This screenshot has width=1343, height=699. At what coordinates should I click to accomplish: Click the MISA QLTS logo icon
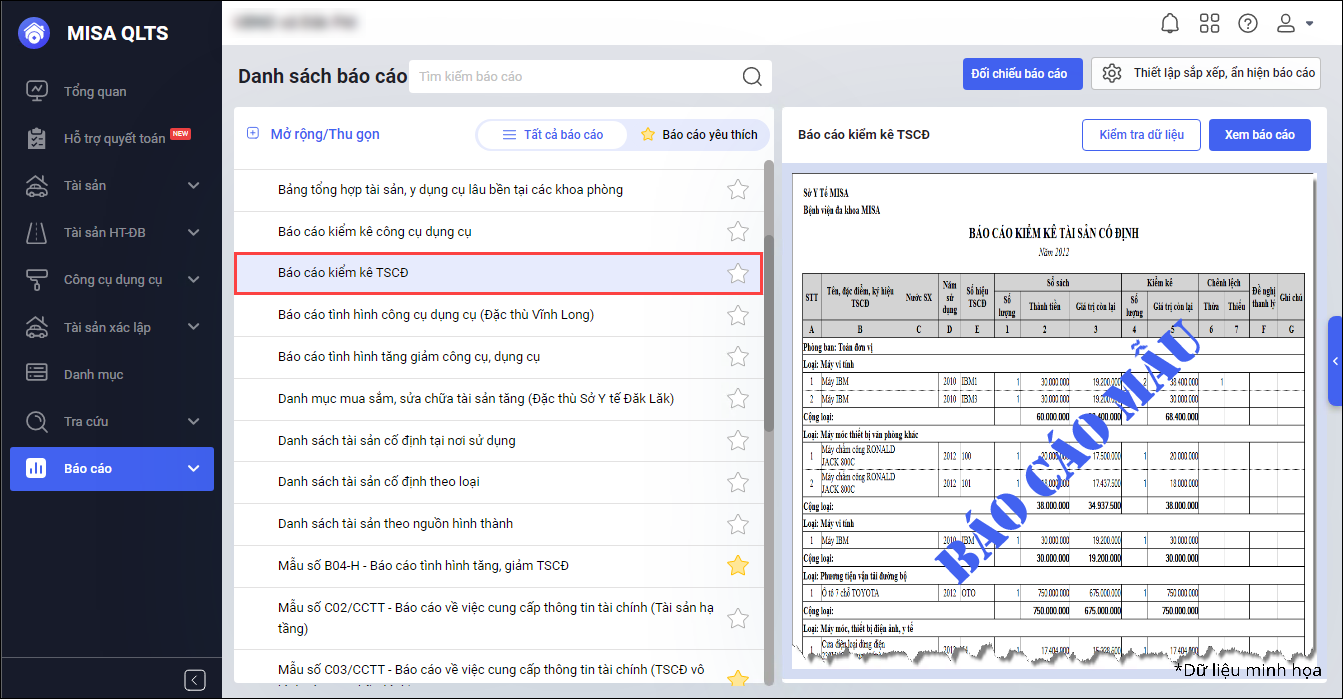[x=34, y=33]
